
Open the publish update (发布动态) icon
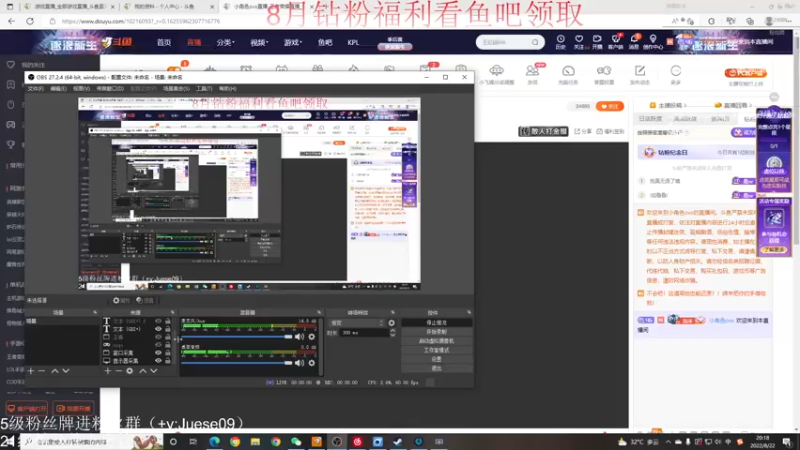click(x=640, y=73)
